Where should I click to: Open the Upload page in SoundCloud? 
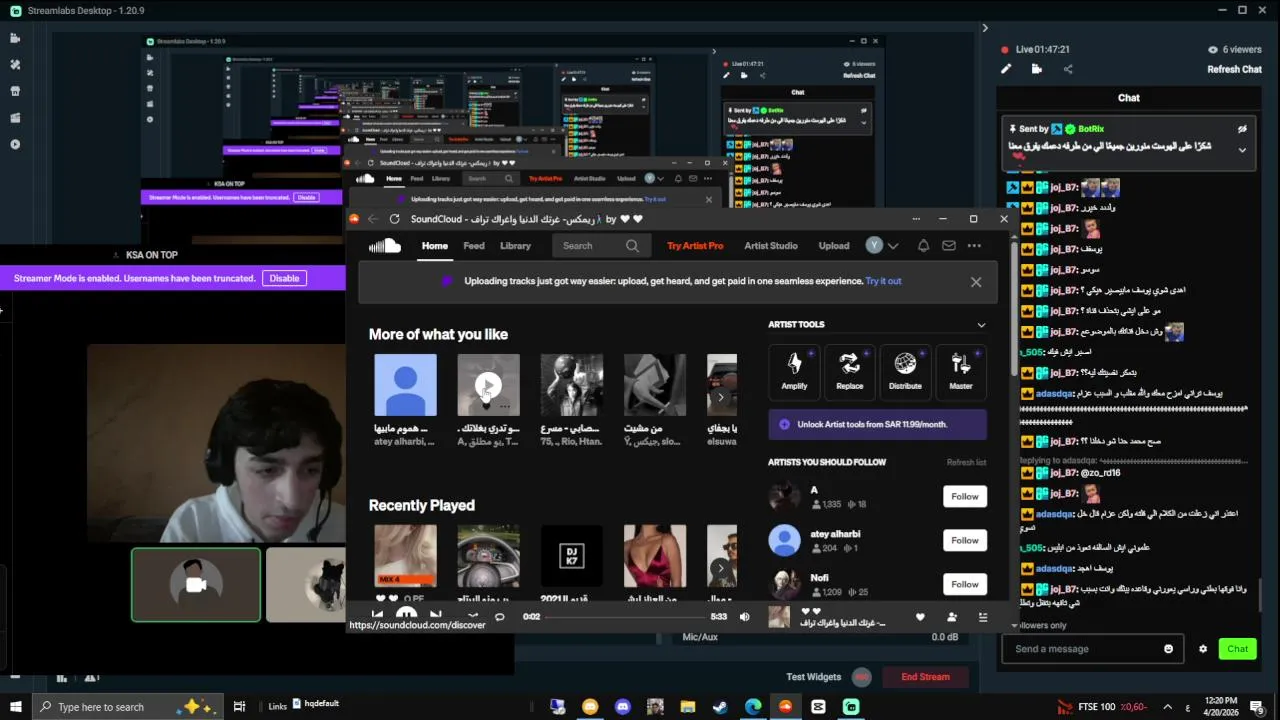(834, 246)
